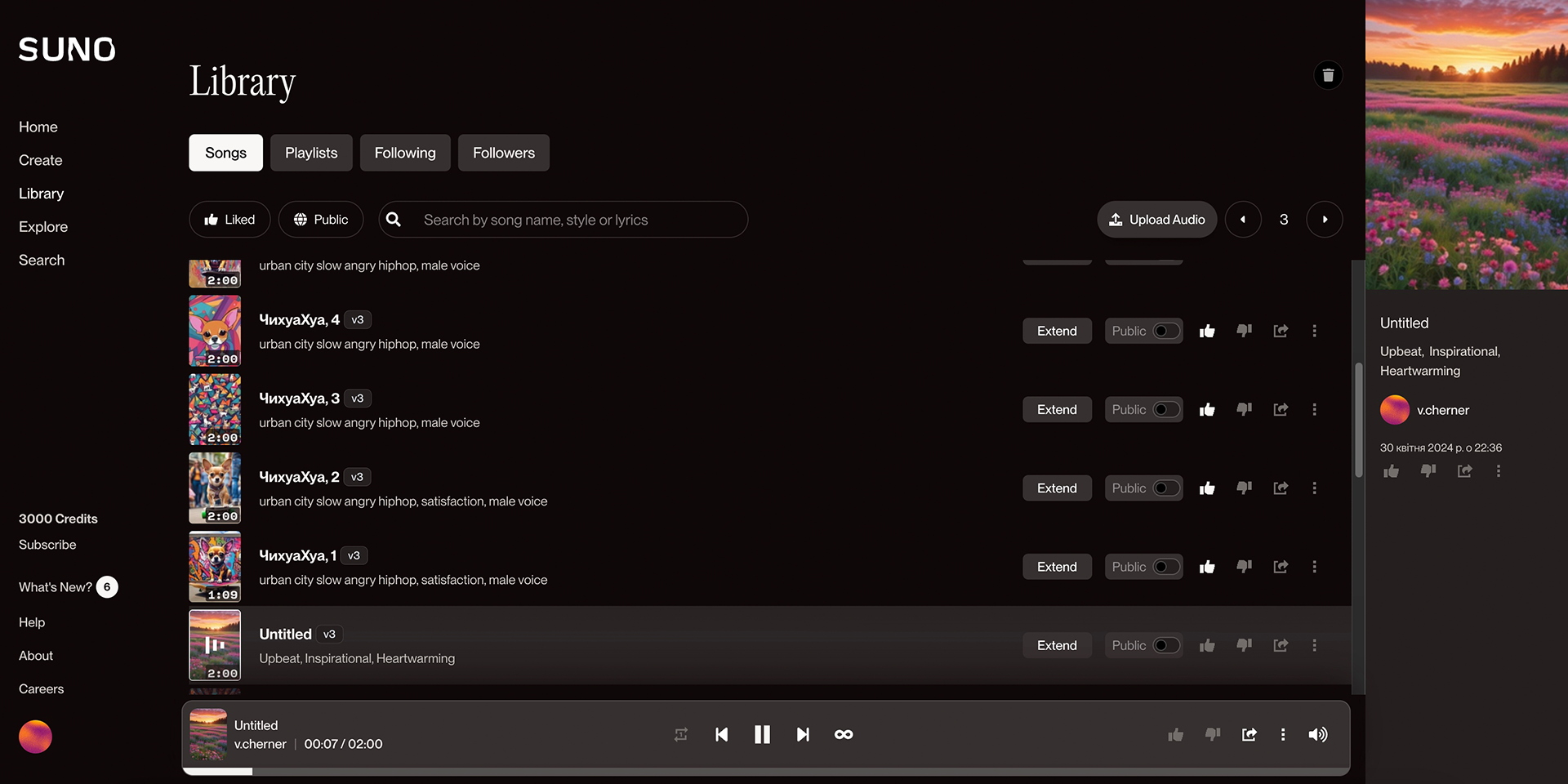Pause the currently playing song

(x=762, y=734)
